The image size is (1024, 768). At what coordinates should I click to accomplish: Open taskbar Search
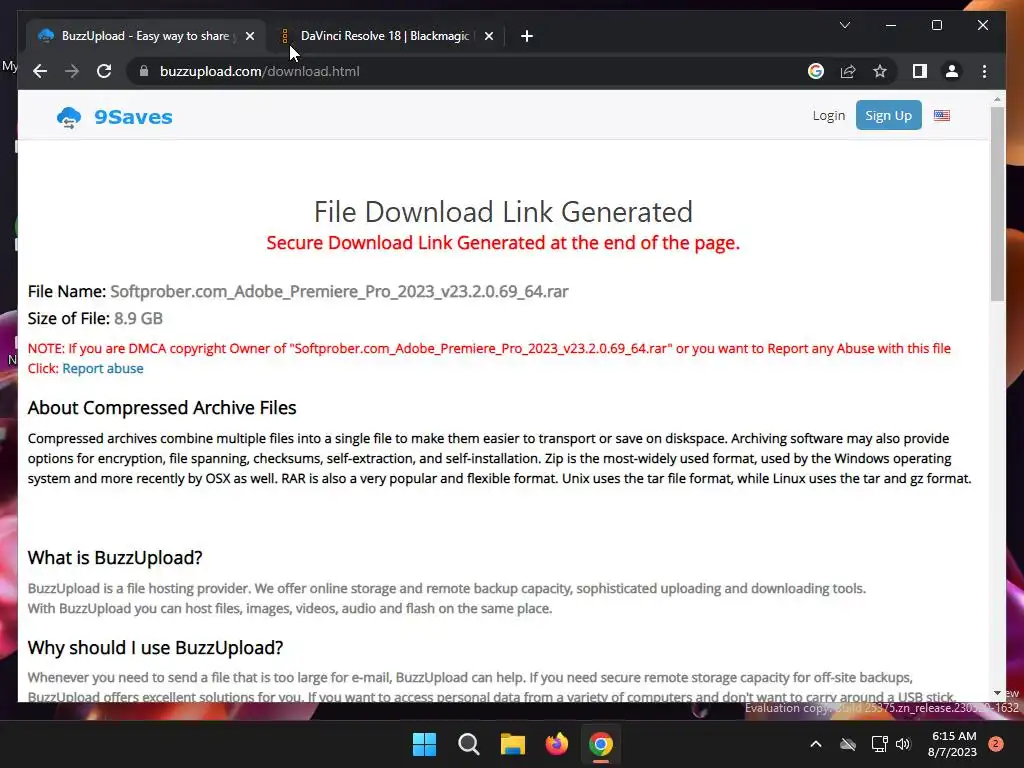click(x=469, y=744)
